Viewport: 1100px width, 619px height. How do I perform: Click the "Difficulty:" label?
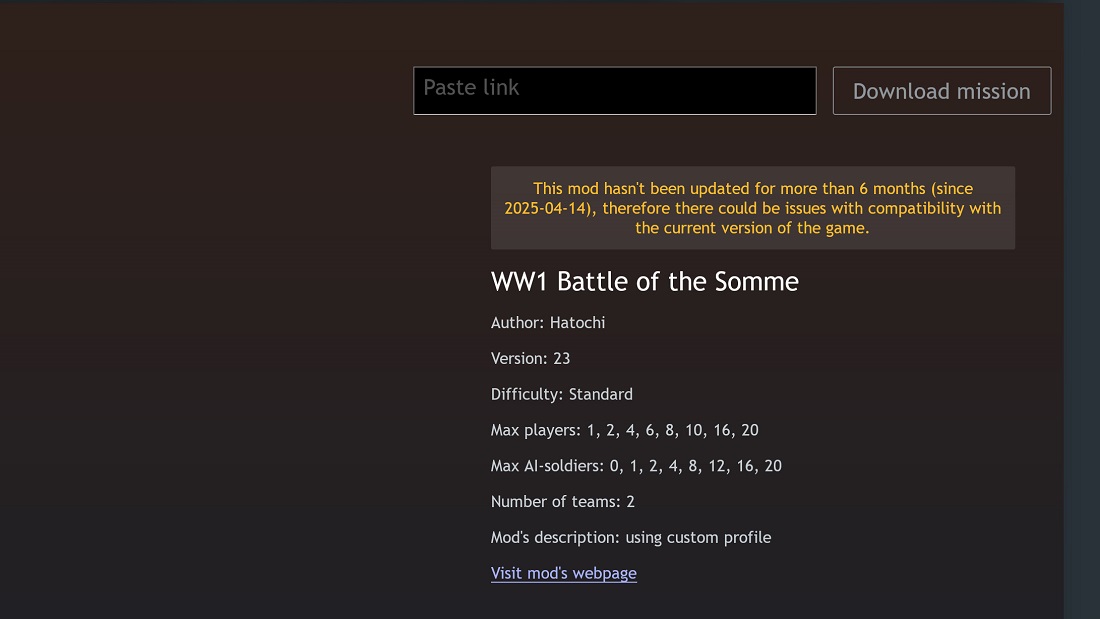pyautogui.click(x=527, y=394)
